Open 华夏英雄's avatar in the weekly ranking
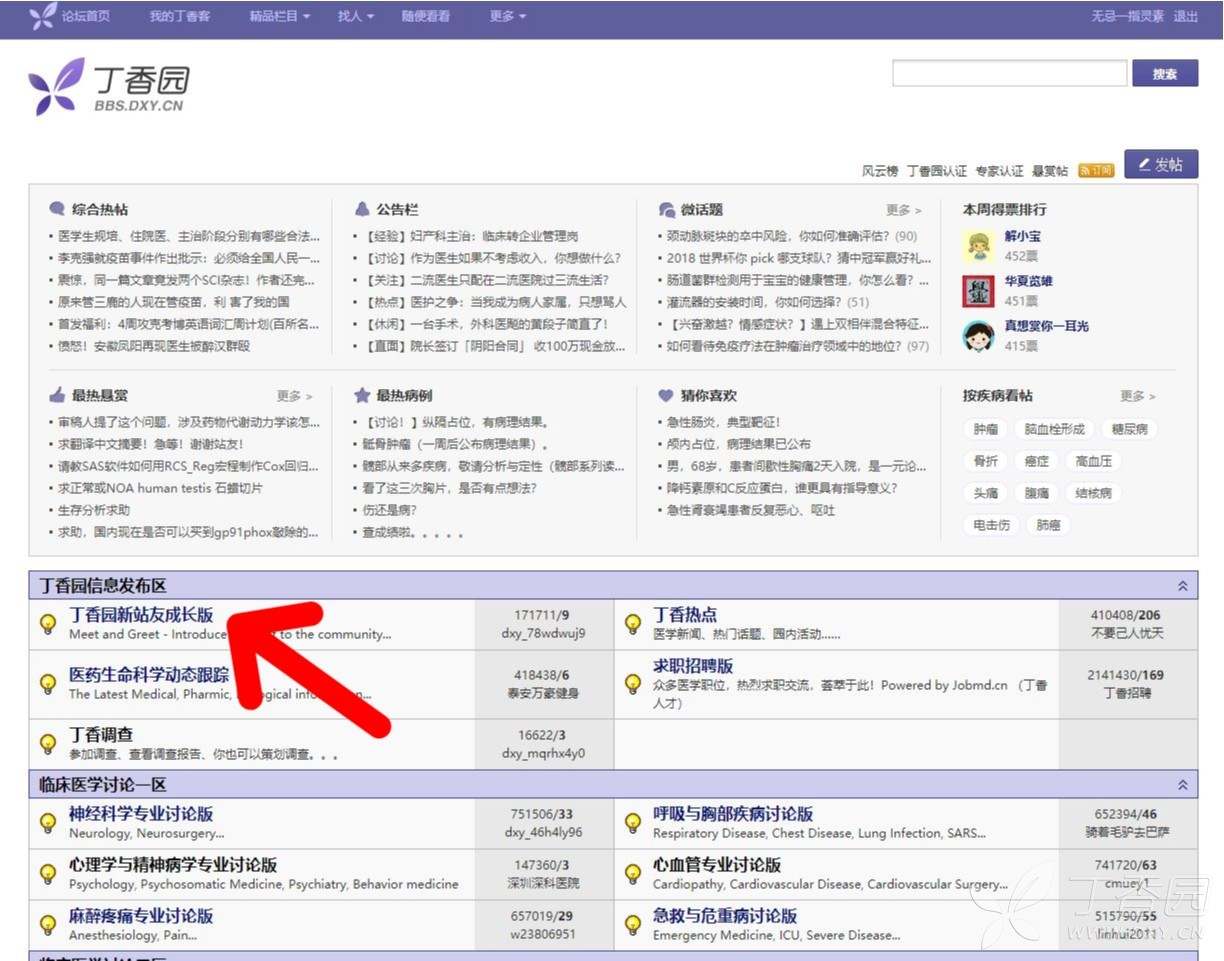Image resolution: width=1224 pixels, height=961 pixels. coord(978,290)
